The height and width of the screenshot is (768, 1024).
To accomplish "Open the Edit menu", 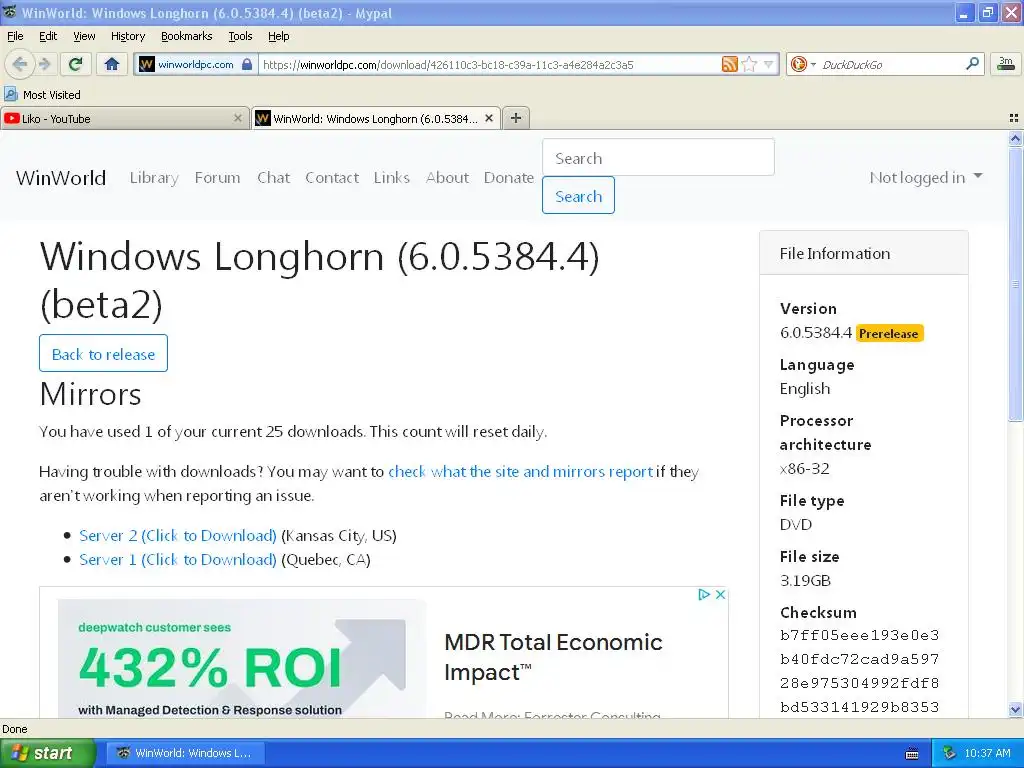I will coord(48,36).
